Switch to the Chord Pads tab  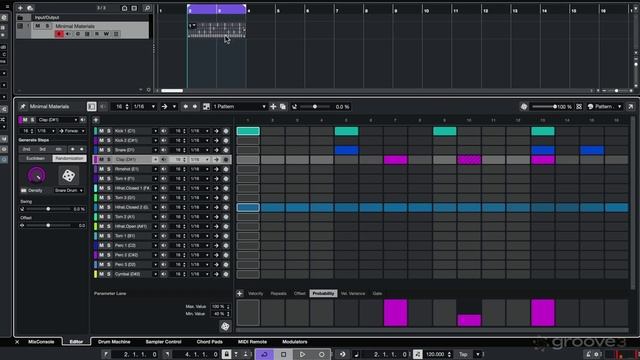coord(210,342)
